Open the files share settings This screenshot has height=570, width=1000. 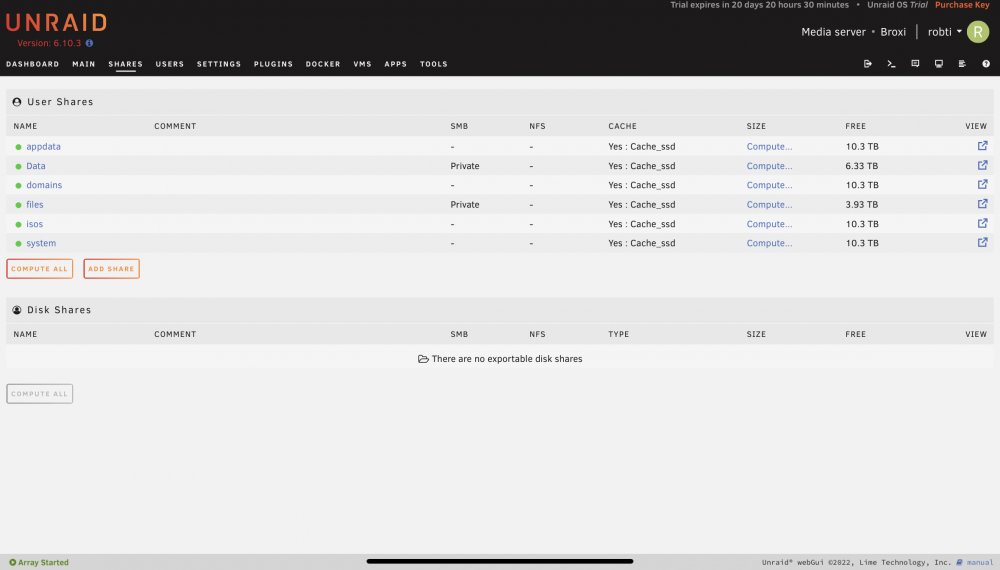pyautogui.click(x=35, y=205)
